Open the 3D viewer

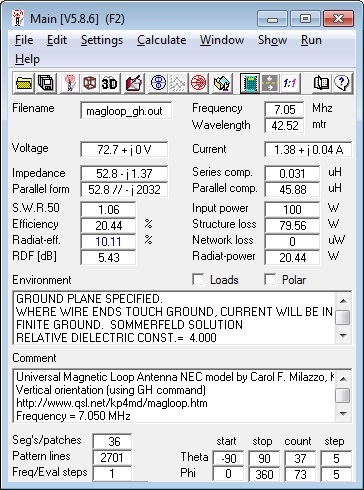point(109,83)
